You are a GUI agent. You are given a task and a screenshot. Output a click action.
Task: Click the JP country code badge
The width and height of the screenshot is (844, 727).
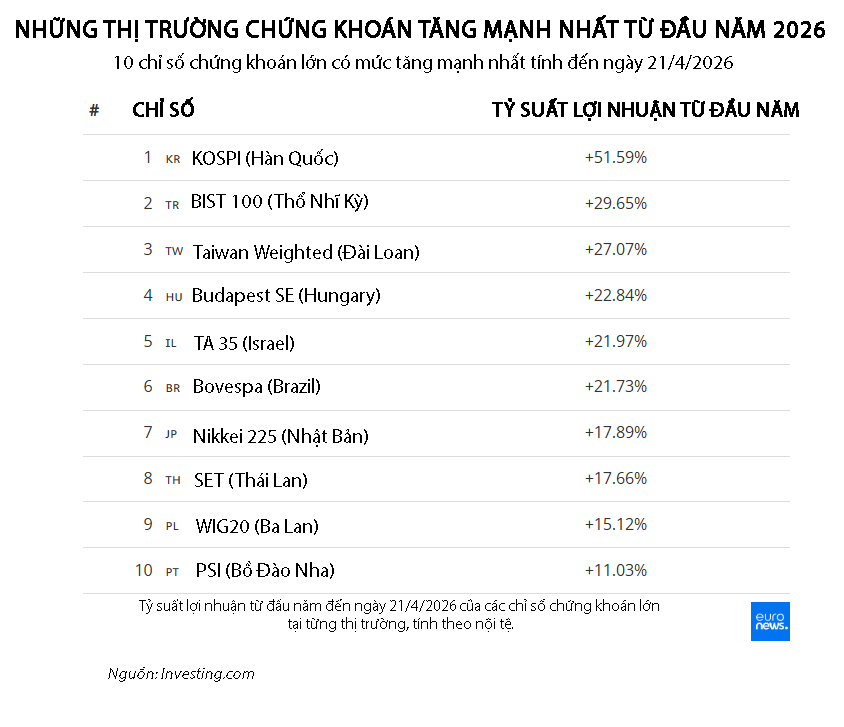coord(171,434)
